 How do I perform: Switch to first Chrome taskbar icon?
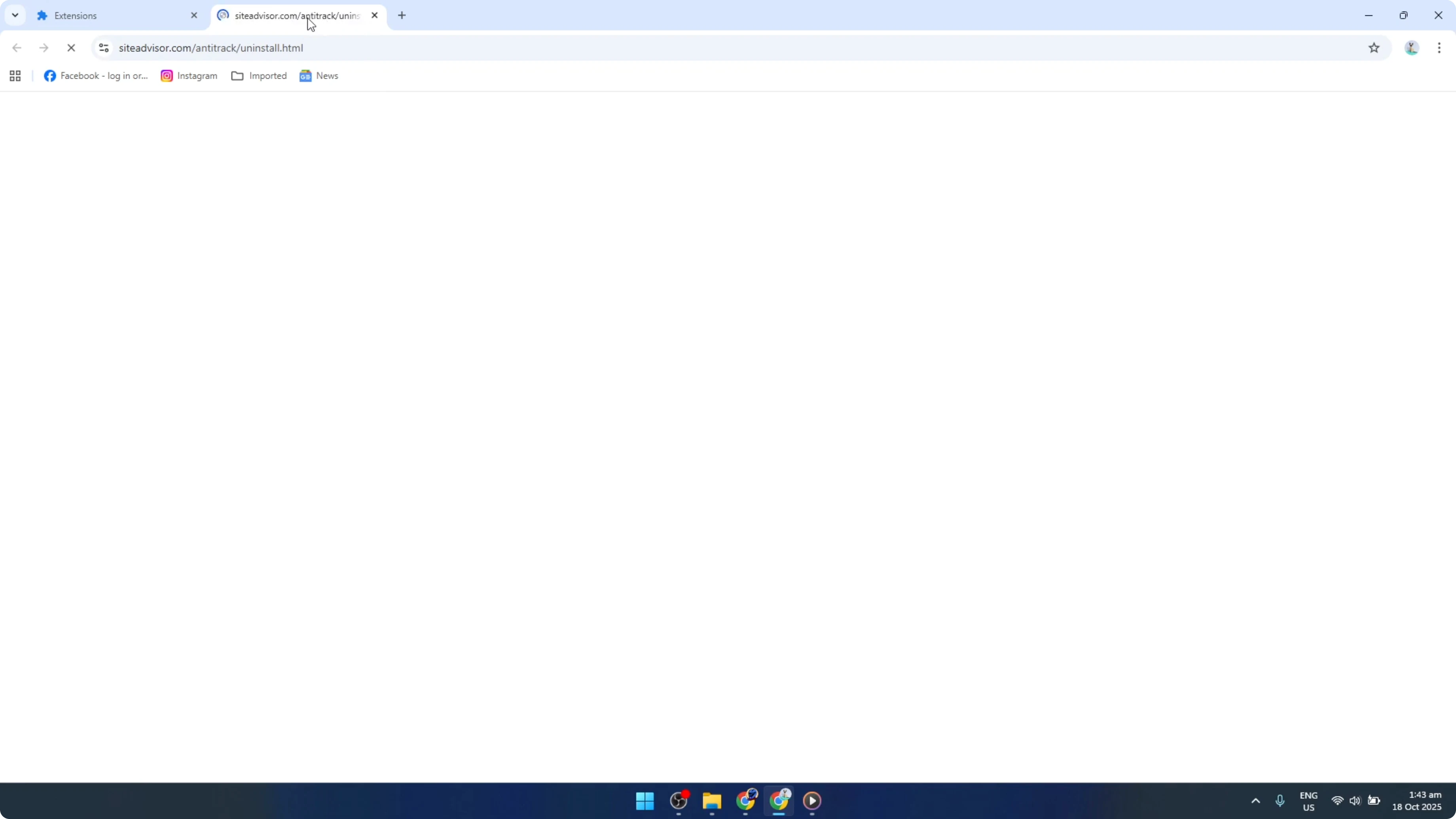tap(745, 801)
